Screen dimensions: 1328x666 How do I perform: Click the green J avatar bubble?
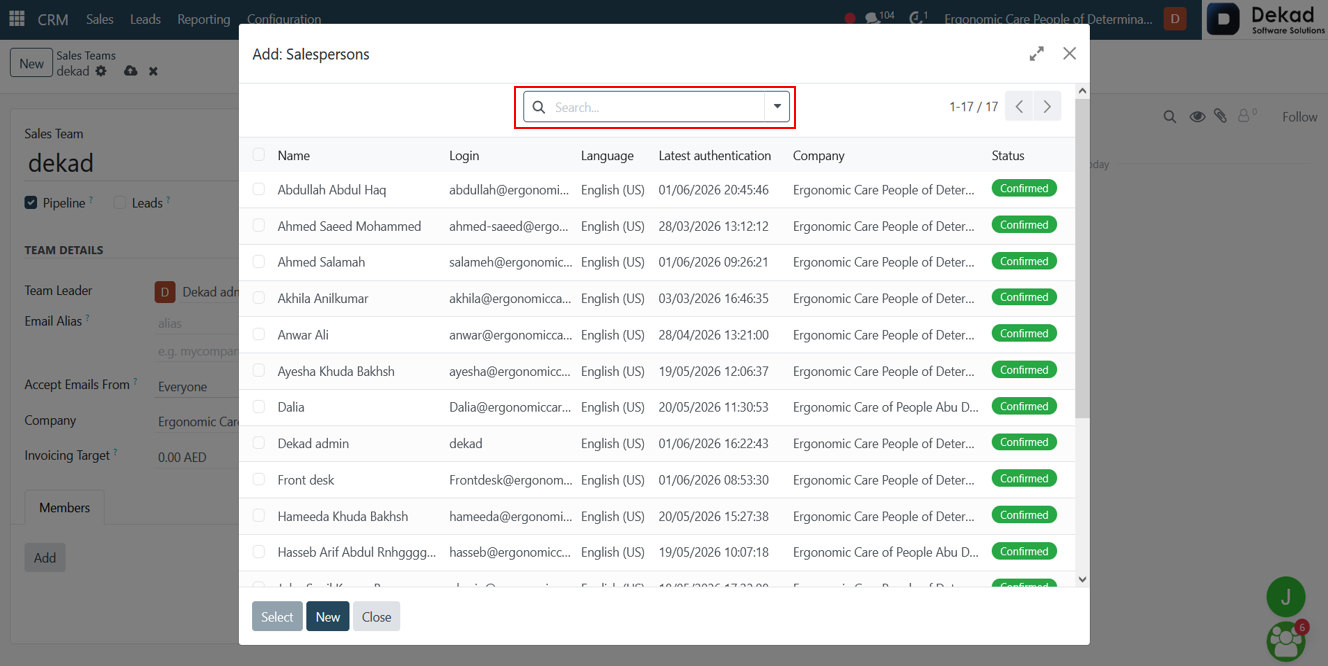[x=1286, y=597]
